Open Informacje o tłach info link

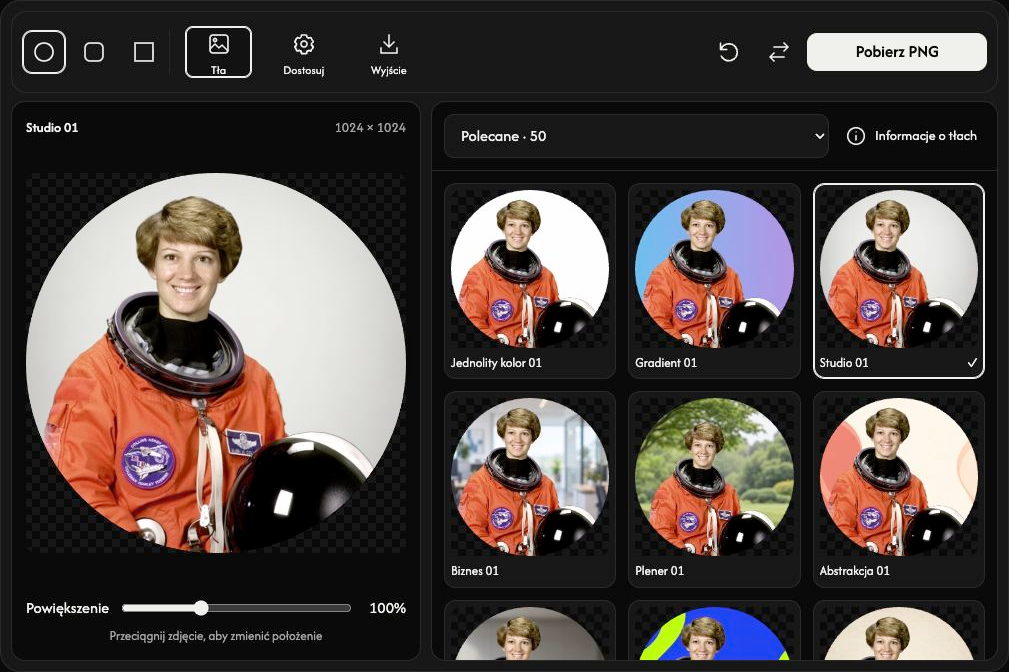tap(912, 136)
